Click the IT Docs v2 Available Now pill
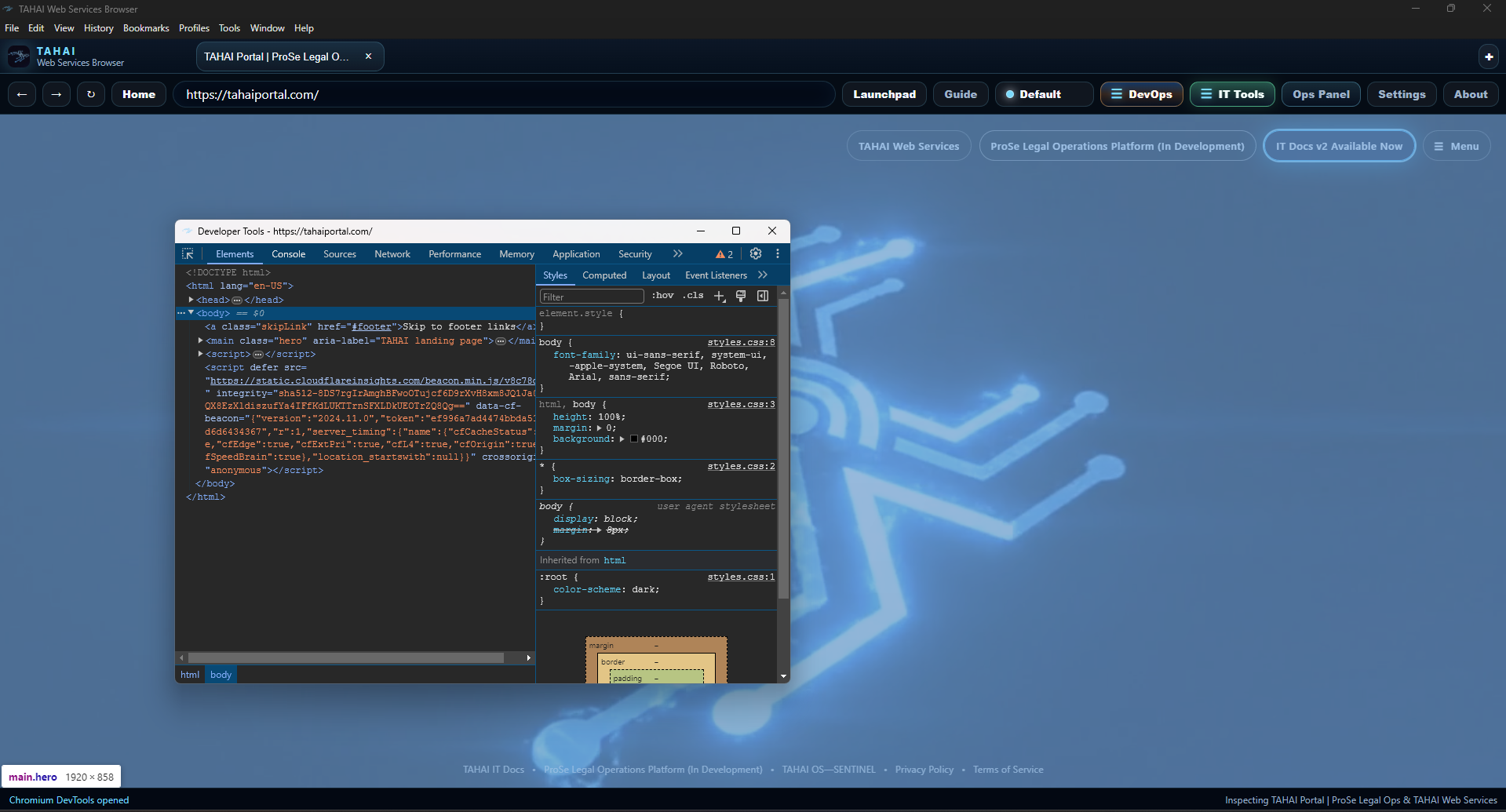This screenshot has height=812, width=1506. pyautogui.click(x=1339, y=146)
